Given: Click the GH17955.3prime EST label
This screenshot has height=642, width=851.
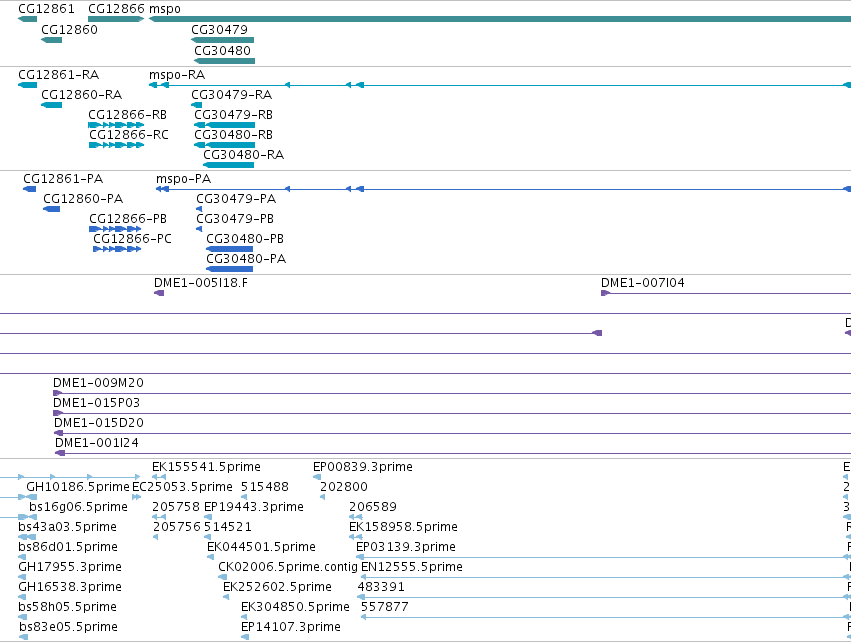Looking at the screenshot, I should (x=69, y=567).
